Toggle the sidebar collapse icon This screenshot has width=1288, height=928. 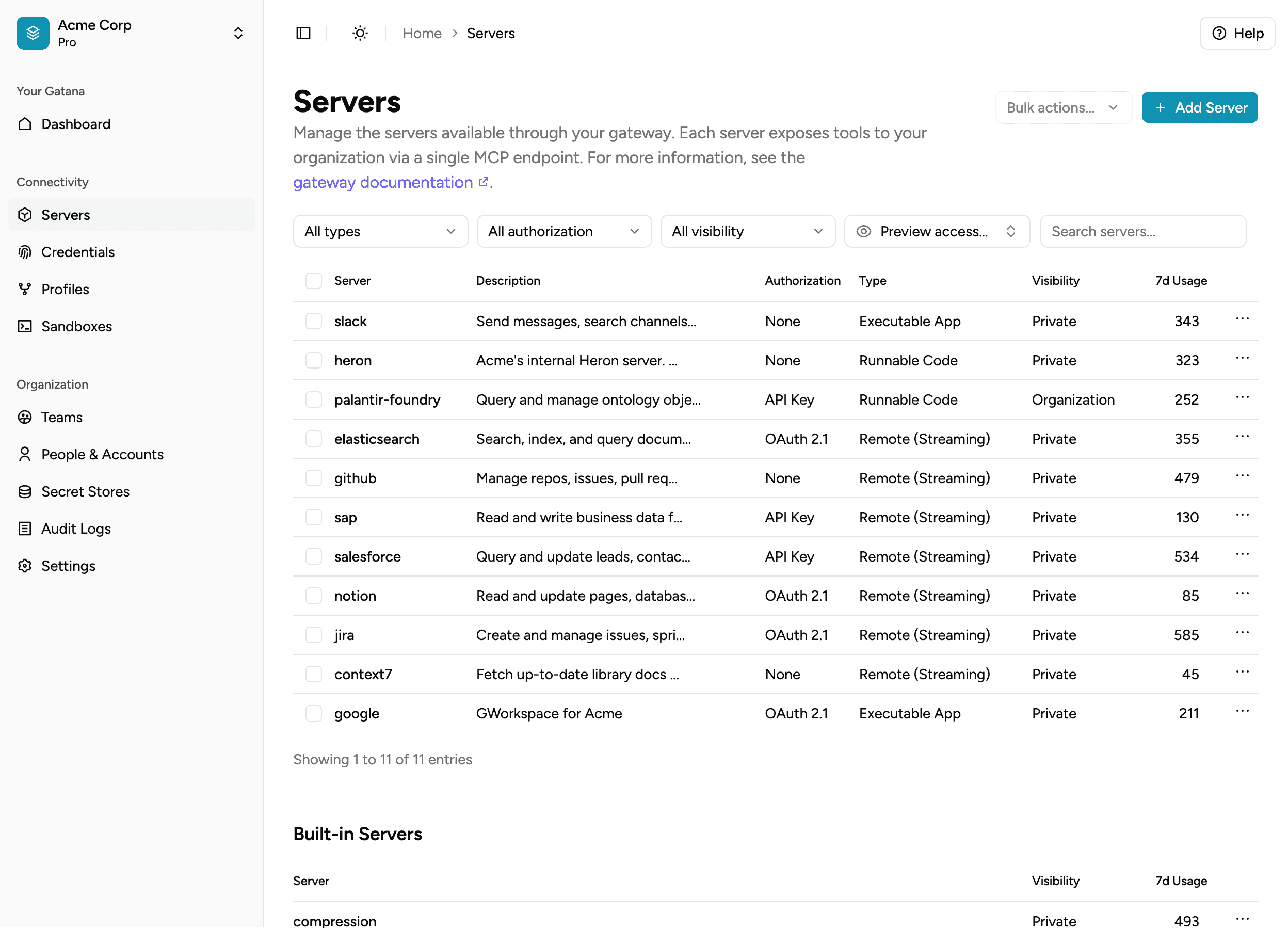(x=303, y=33)
